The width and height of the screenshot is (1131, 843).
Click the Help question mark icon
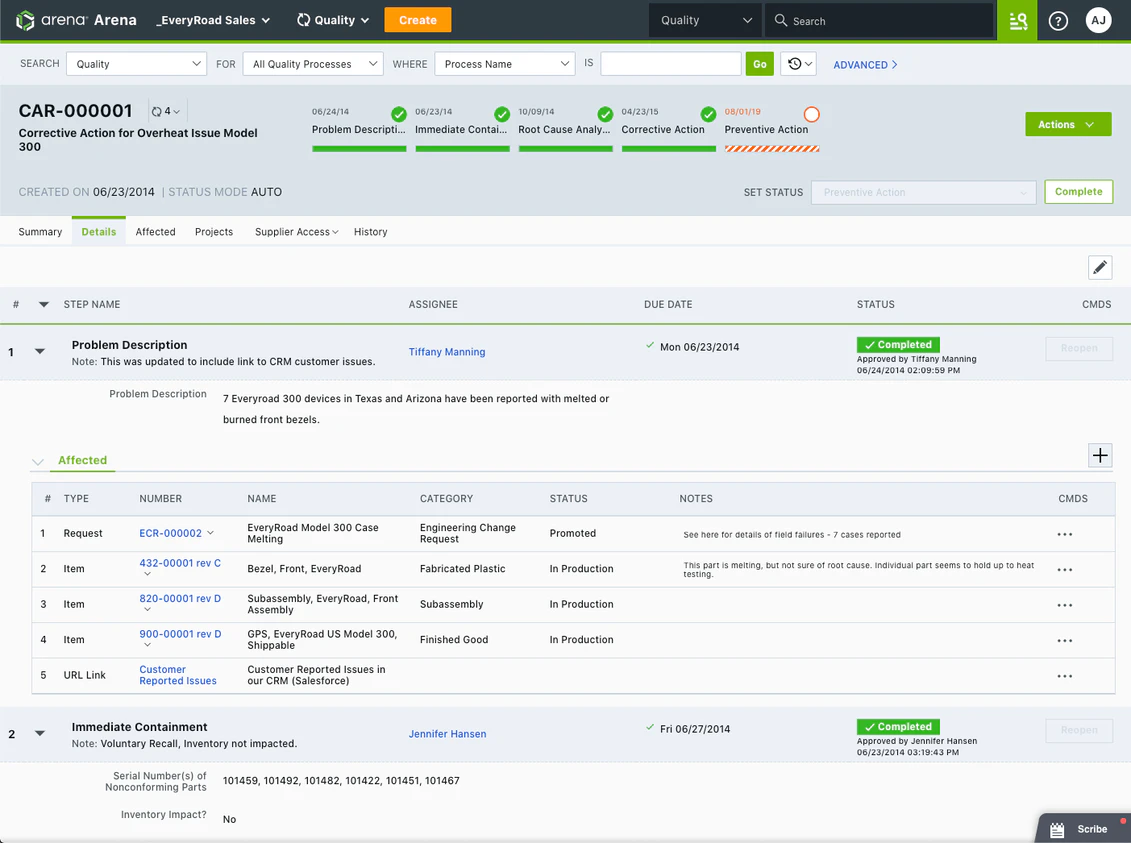pos(1058,20)
